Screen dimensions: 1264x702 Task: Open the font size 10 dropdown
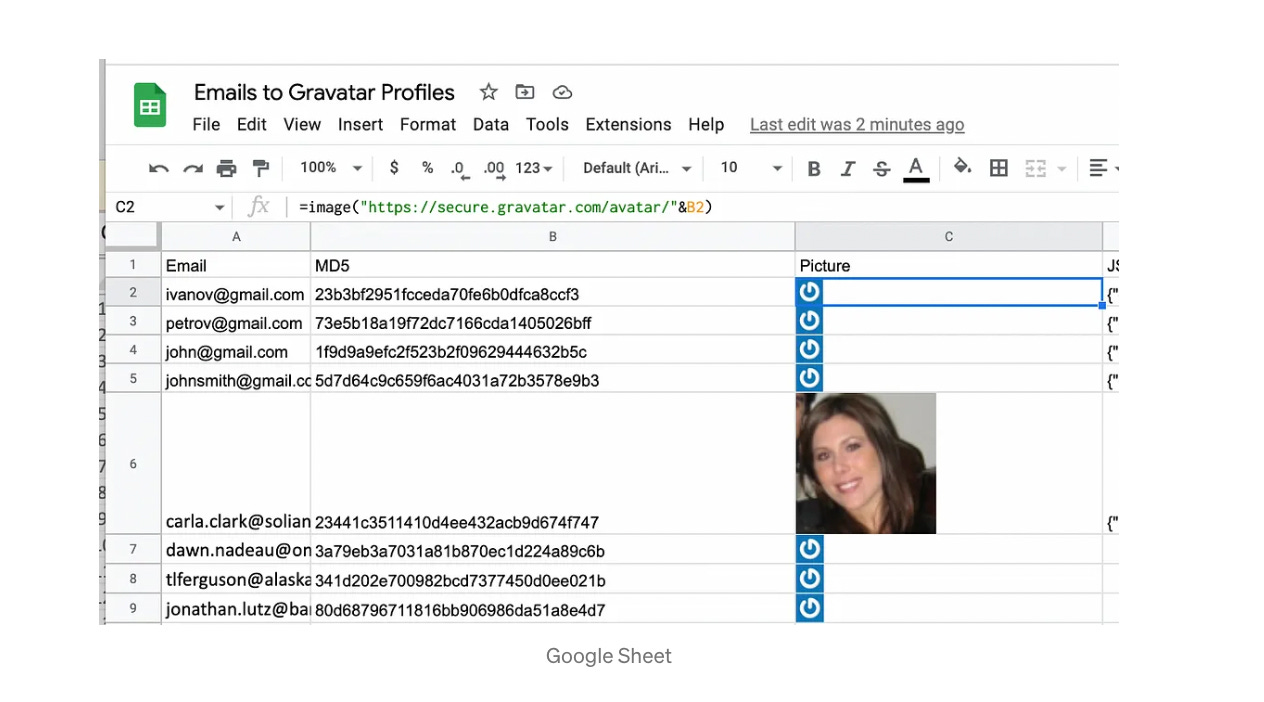(x=751, y=168)
